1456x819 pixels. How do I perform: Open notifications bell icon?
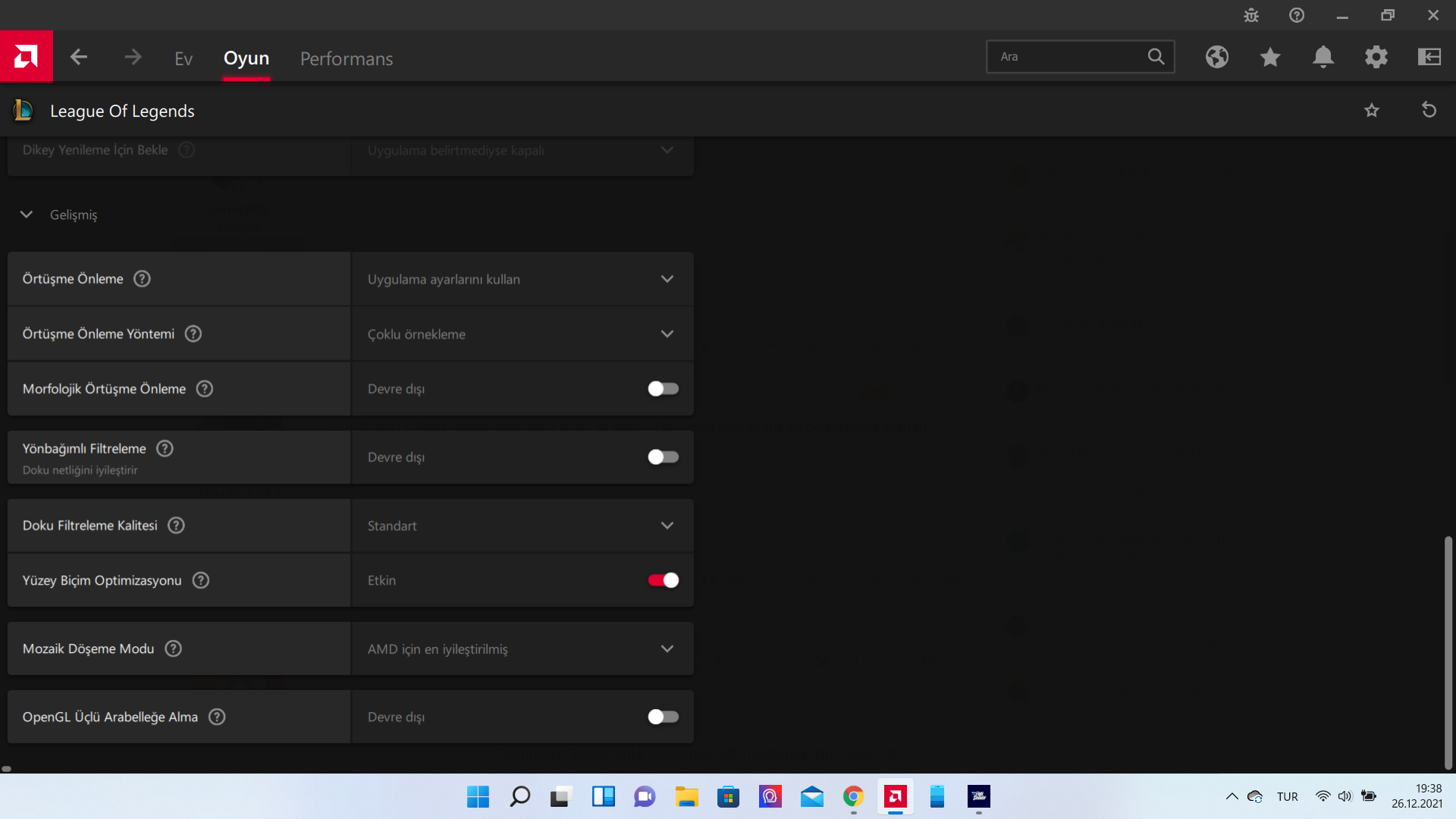[1323, 57]
